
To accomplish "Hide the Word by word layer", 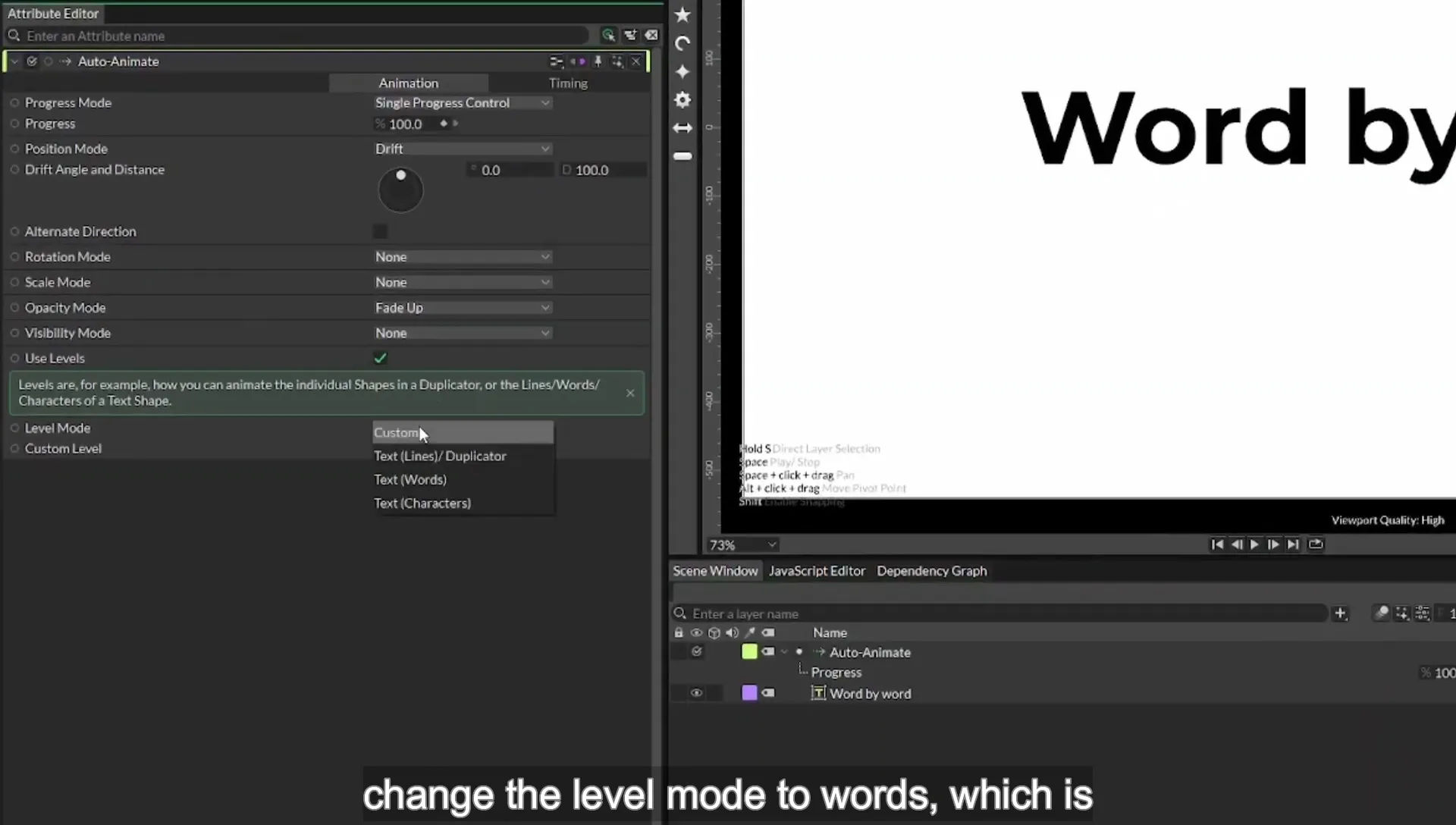I will (x=696, y=693).
